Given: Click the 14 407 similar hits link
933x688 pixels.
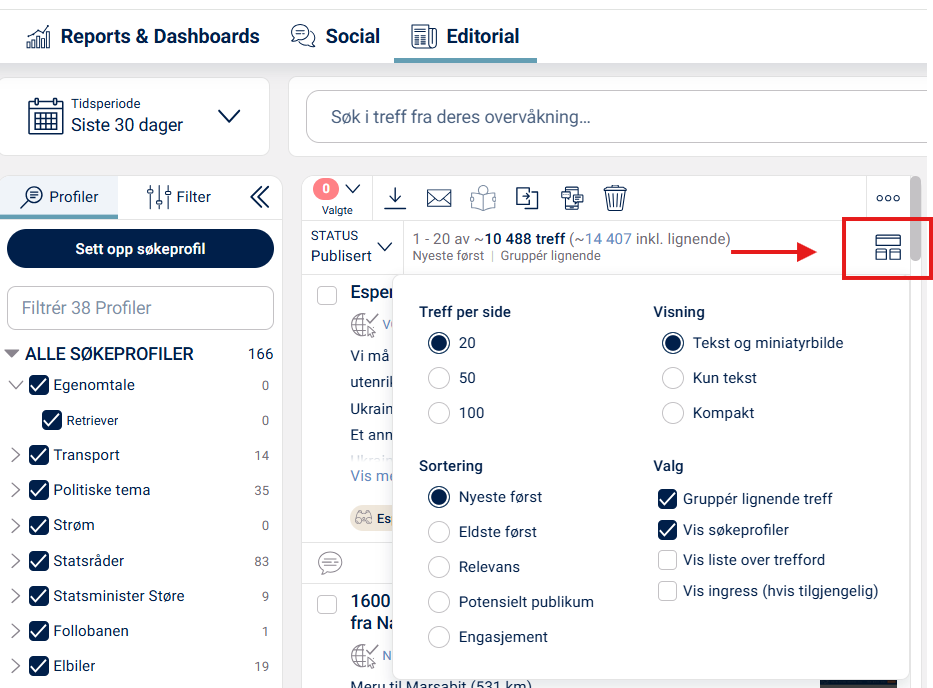Looking at the screenshot, I should 608,239.
